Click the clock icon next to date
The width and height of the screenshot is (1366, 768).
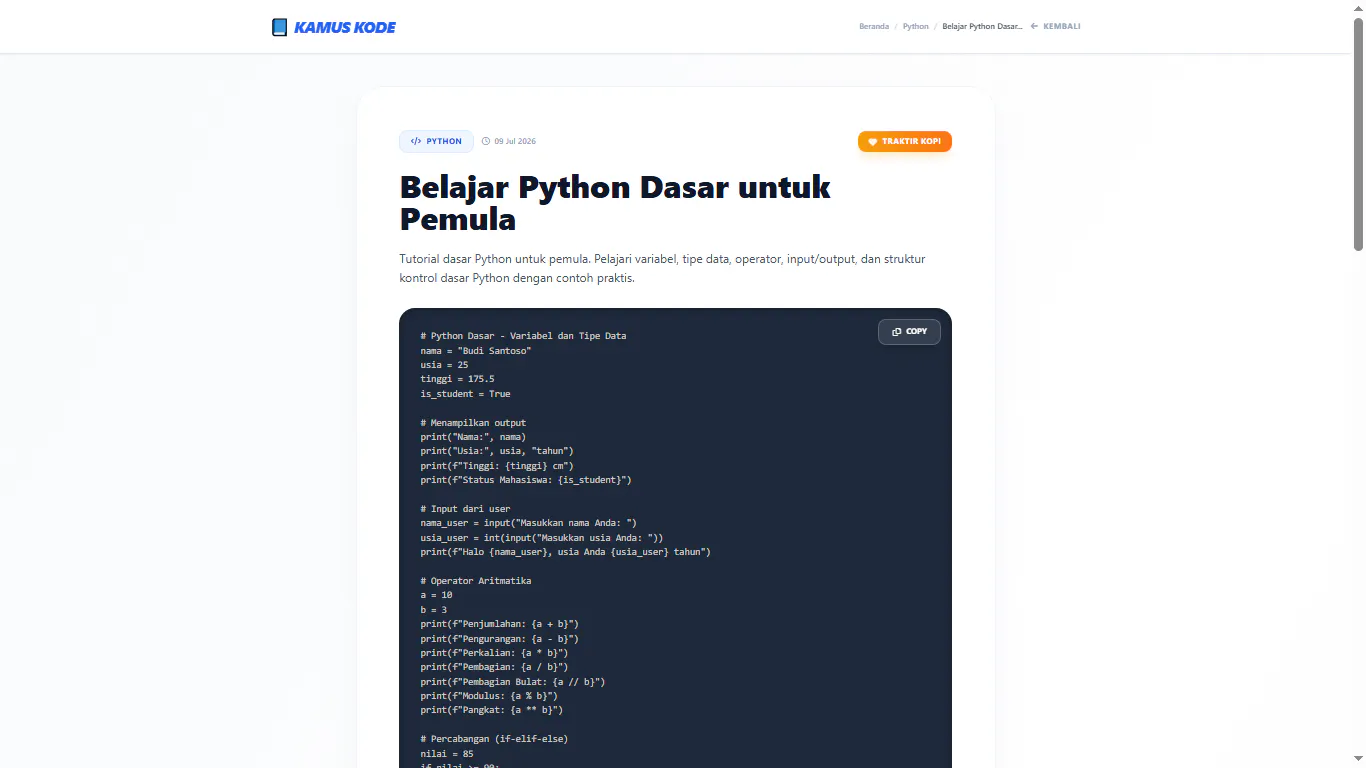[x=486, y=141]
